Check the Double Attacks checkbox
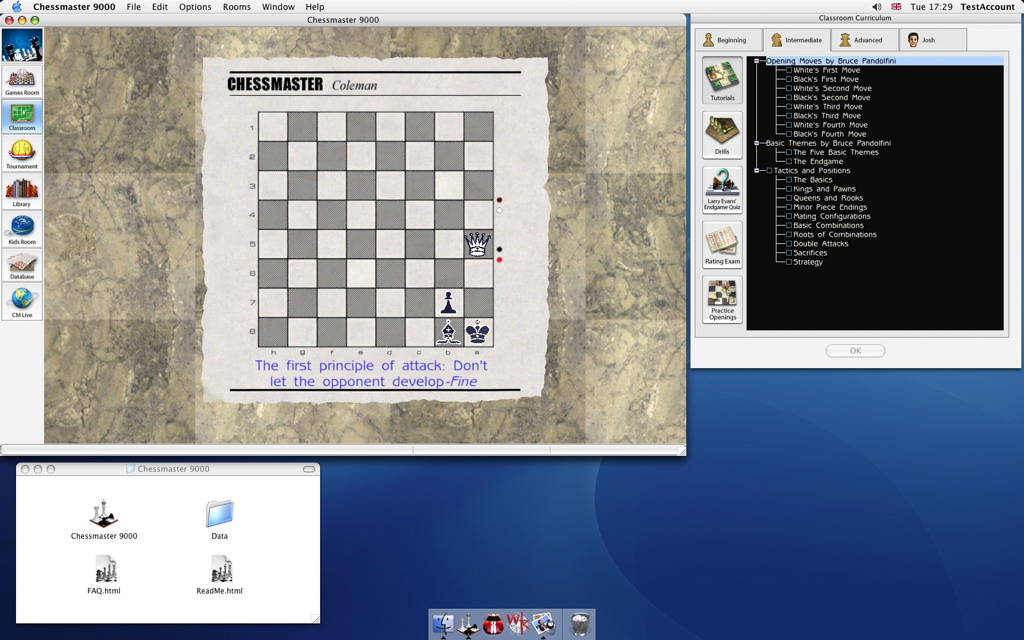 point(789,244)
